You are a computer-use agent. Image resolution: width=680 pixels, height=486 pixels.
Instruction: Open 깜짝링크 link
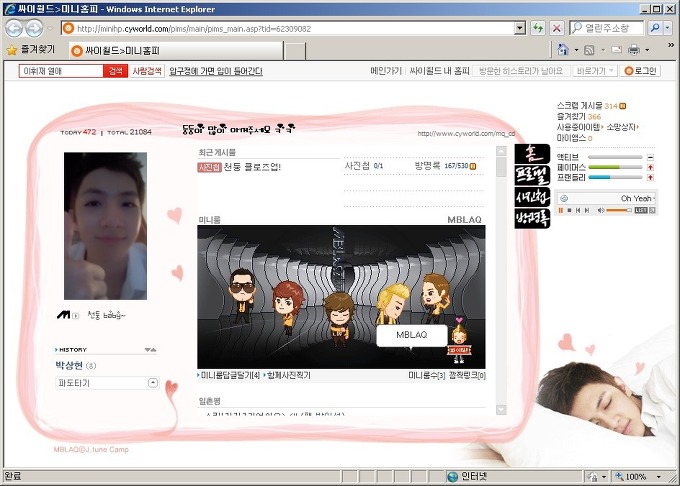point(467,375)
